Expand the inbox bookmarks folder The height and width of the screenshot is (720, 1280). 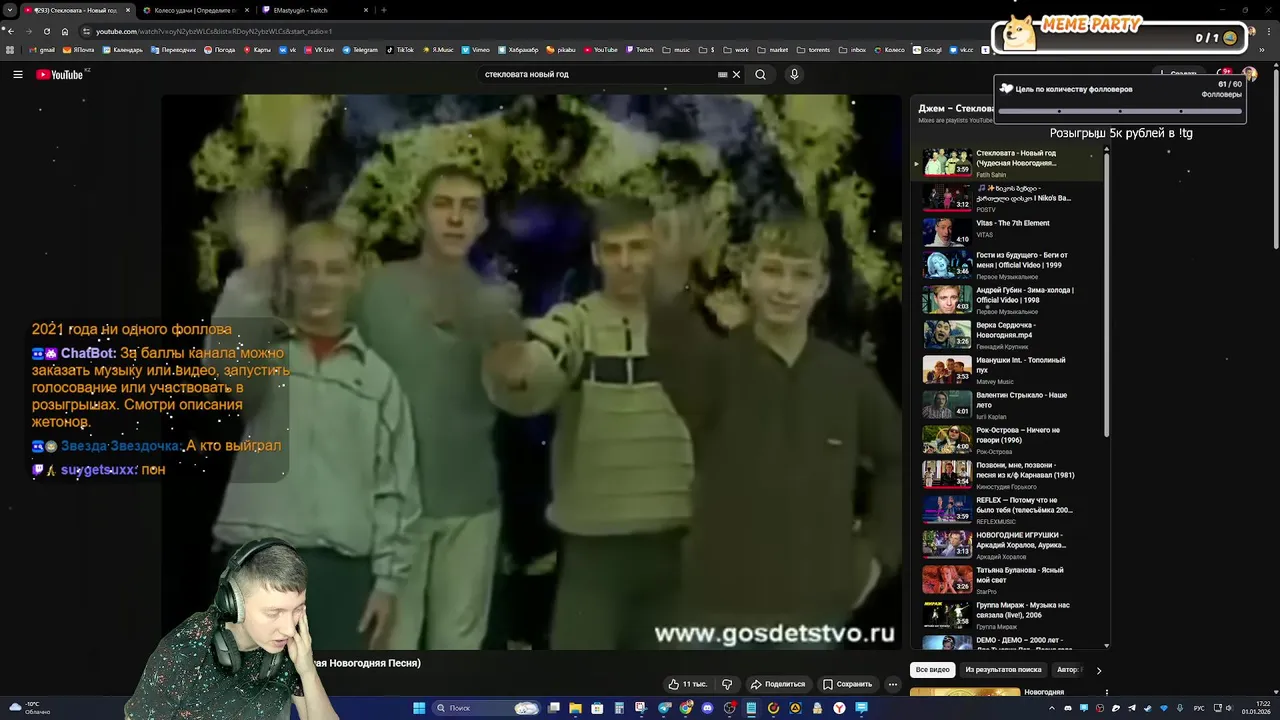(x=853, y=50)
